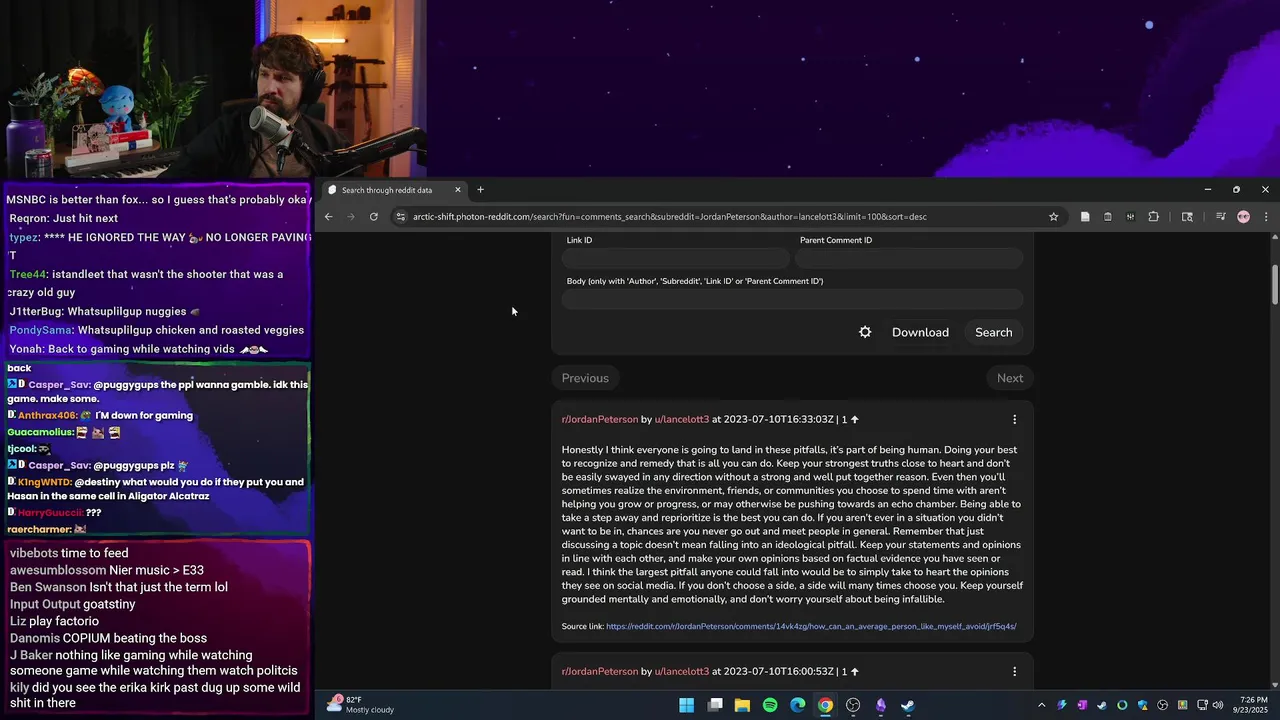The image size is (1280, 720).
Task: Open the media controls music icon
Action: coord(1221,217)
